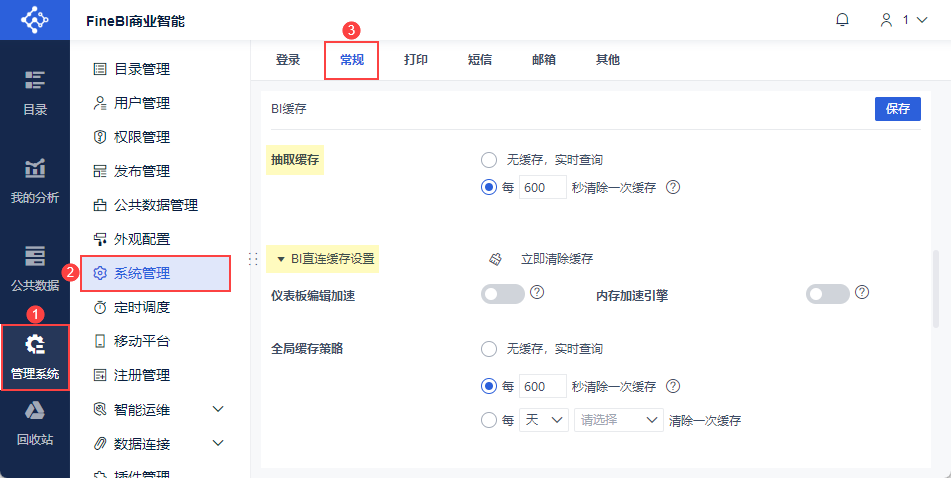Turn on the 内存加速引擎 switch

click(x=828, y=294)
